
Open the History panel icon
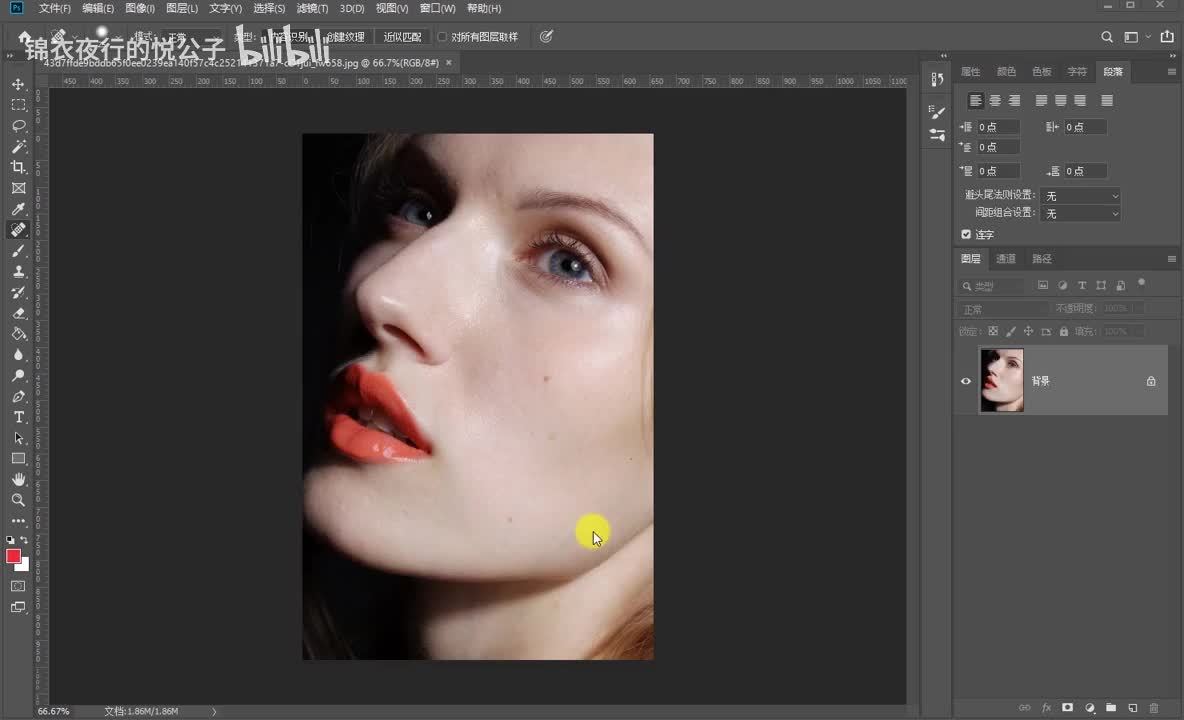937,79
